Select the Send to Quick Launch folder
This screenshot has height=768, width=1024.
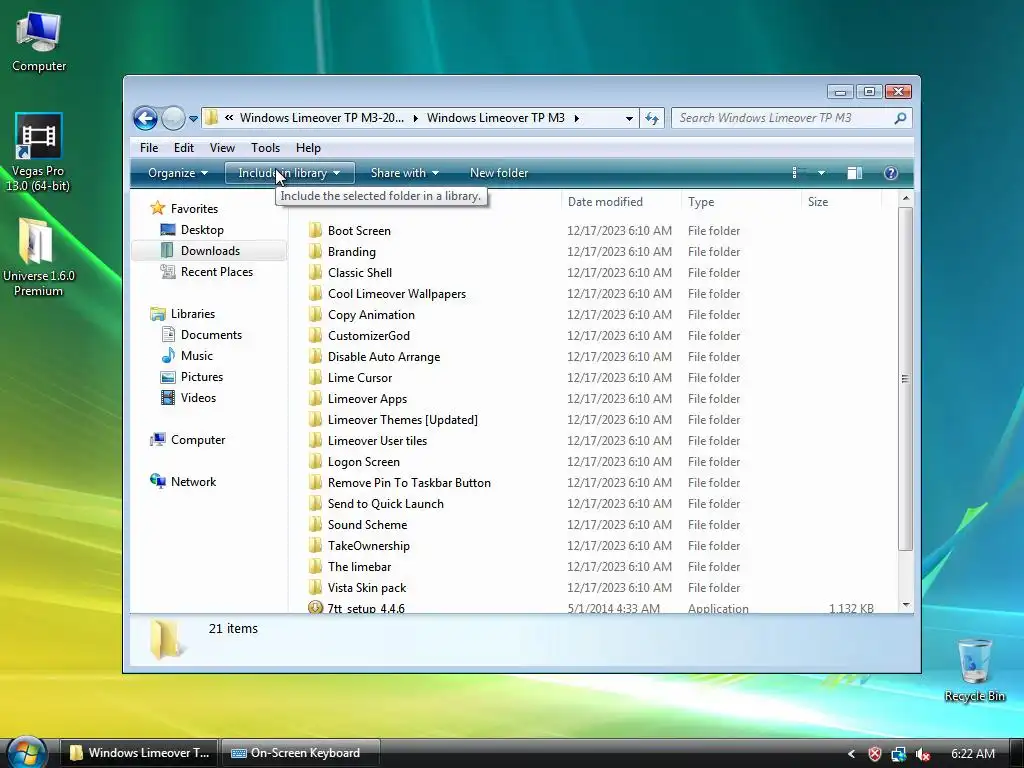tap(386, 504)
